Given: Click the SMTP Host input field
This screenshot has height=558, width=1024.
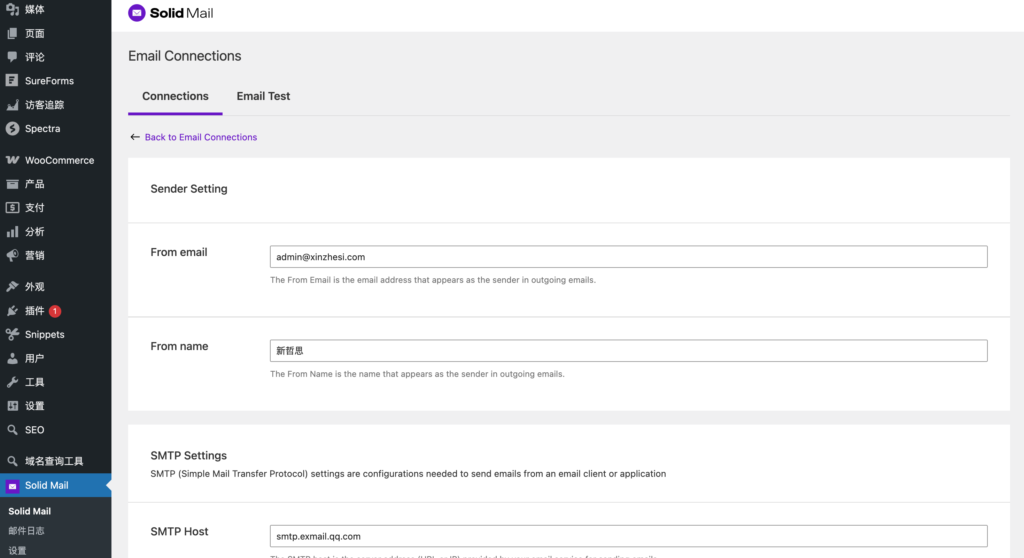Looking at the screenshot, I should pyautogui.click(x=628, y=536).
